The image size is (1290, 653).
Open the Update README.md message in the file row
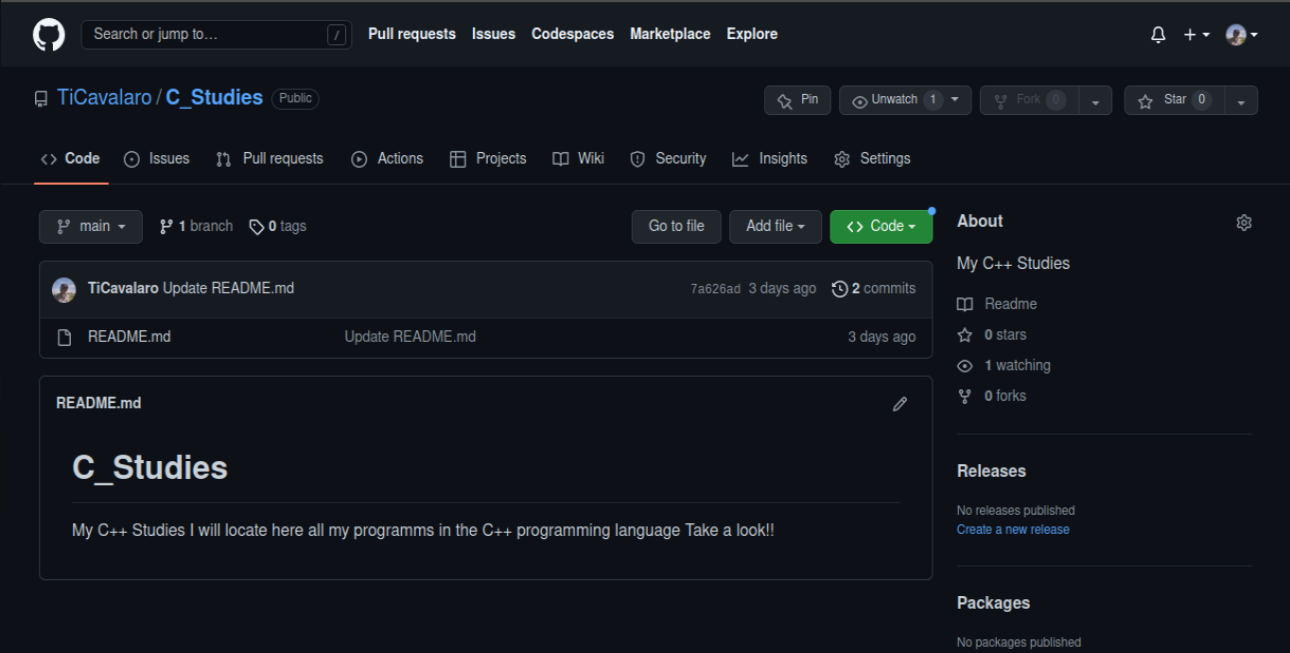pos(410,337)
